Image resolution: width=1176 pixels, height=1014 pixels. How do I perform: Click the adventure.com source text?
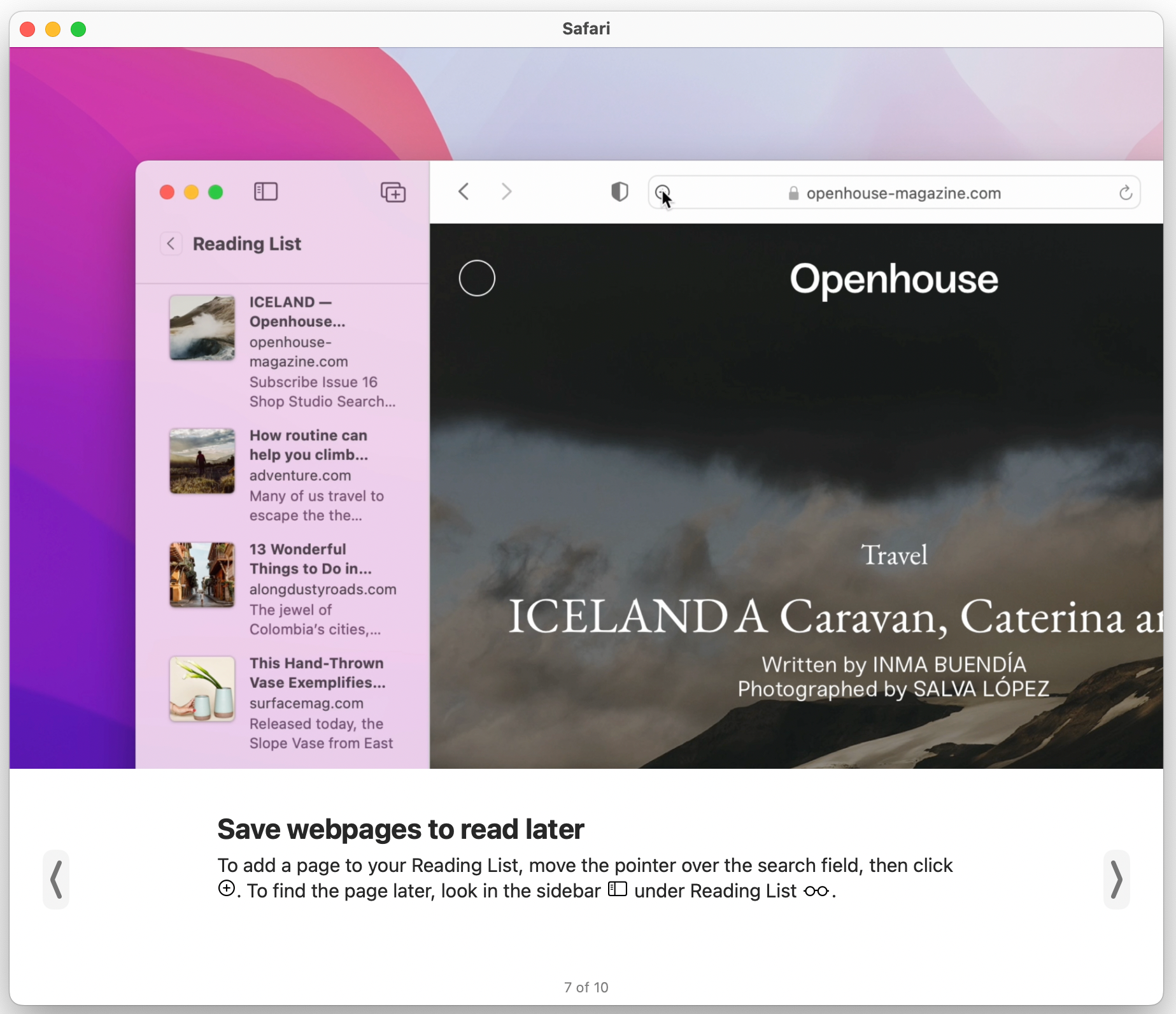(300, 475)
